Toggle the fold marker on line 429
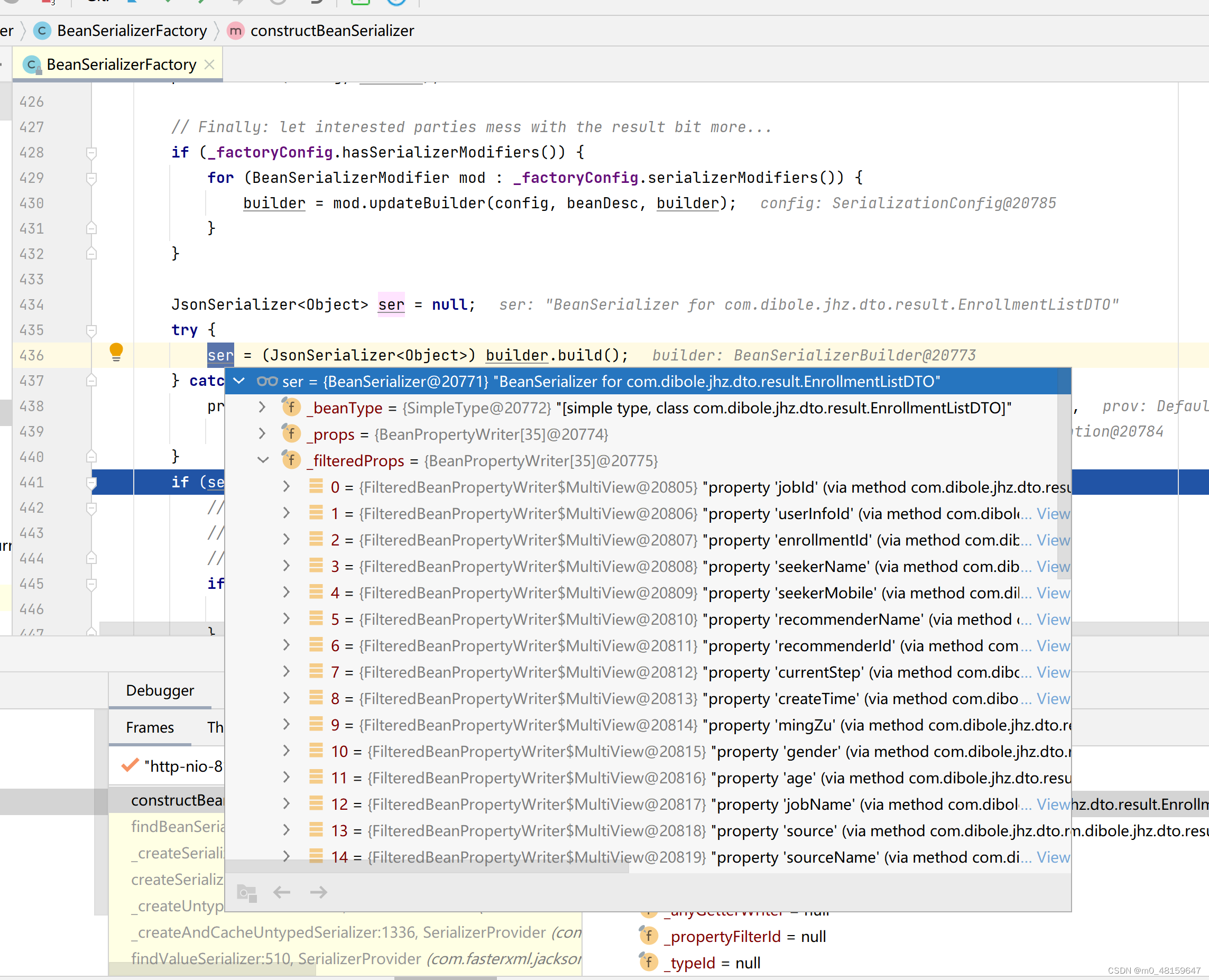The width and height of the screenshot is (1209, 980). pos(91,178)
